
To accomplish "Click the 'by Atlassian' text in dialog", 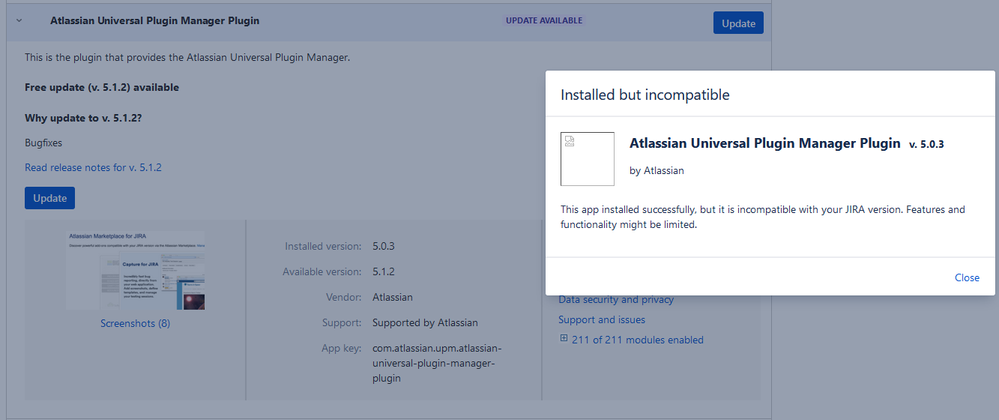I will (657, 171).
